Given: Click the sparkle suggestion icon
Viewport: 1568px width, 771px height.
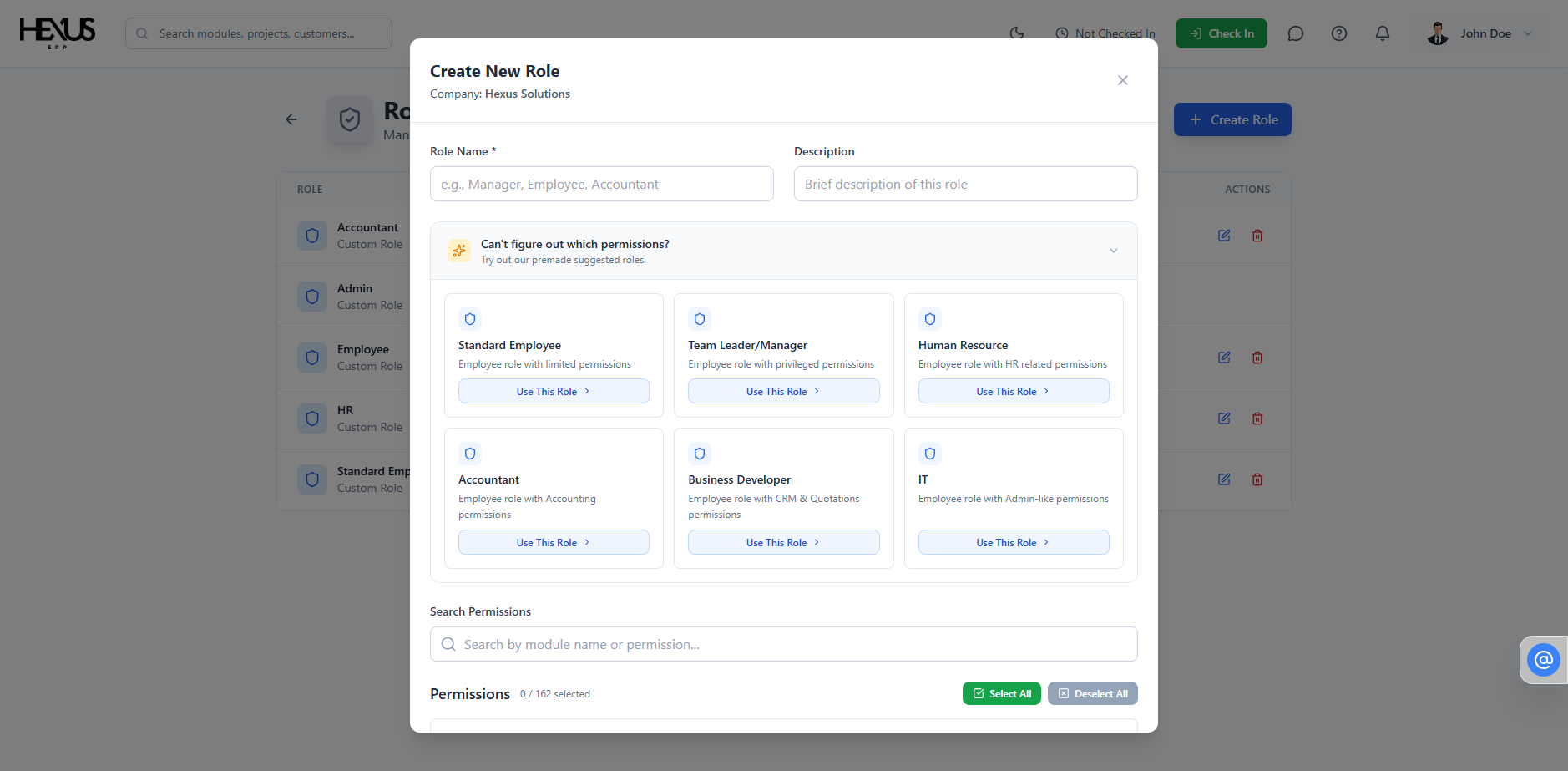Looking at the screenshot, I should pos(459,251).
